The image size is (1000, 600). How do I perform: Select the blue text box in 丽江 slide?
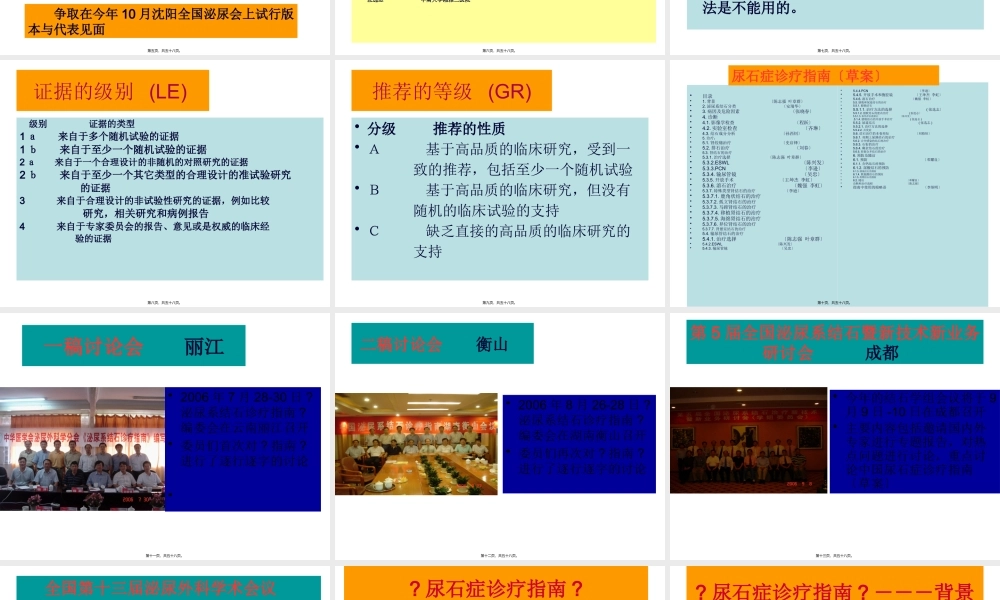(x=243, y=443)
